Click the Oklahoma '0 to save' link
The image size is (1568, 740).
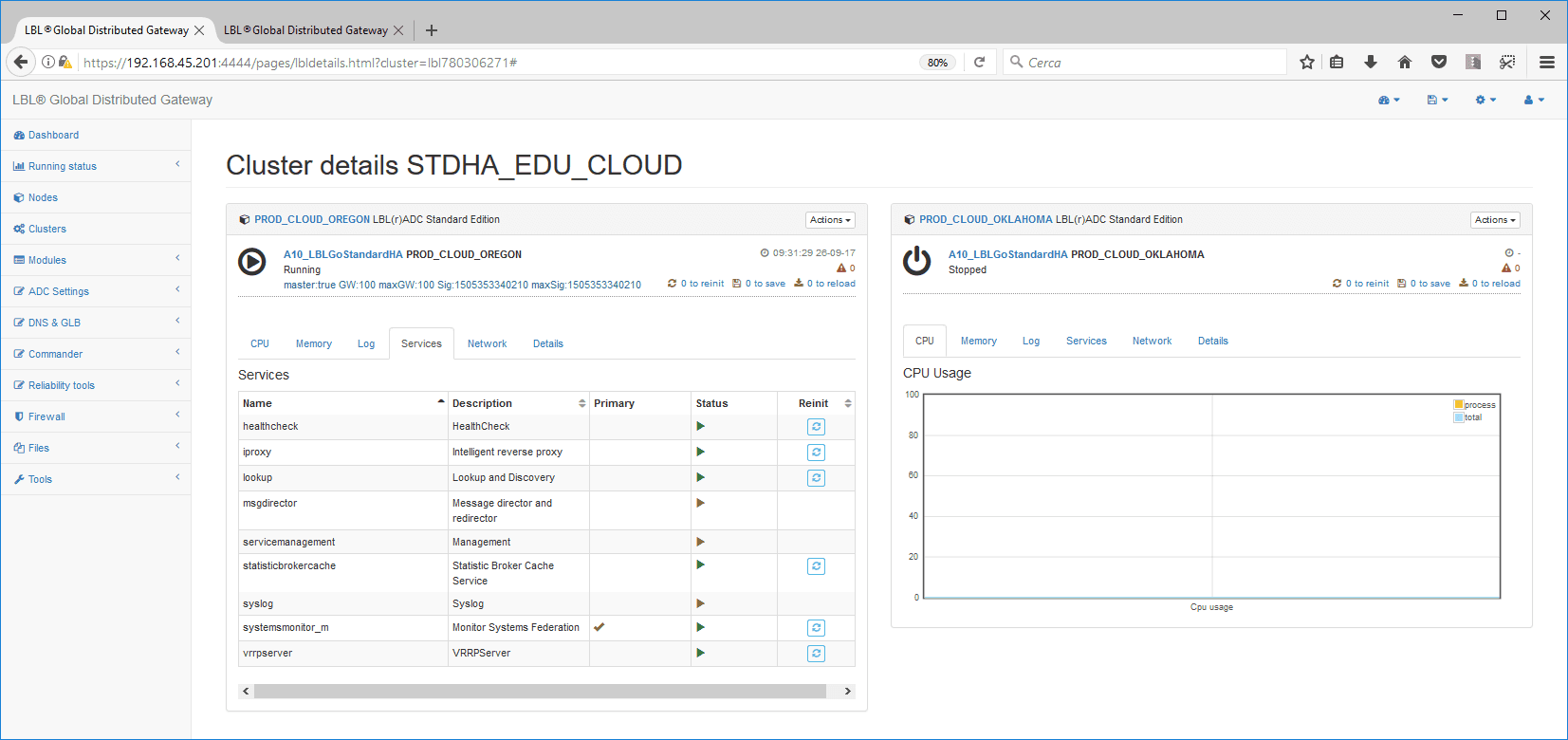tap(1424, 284)
